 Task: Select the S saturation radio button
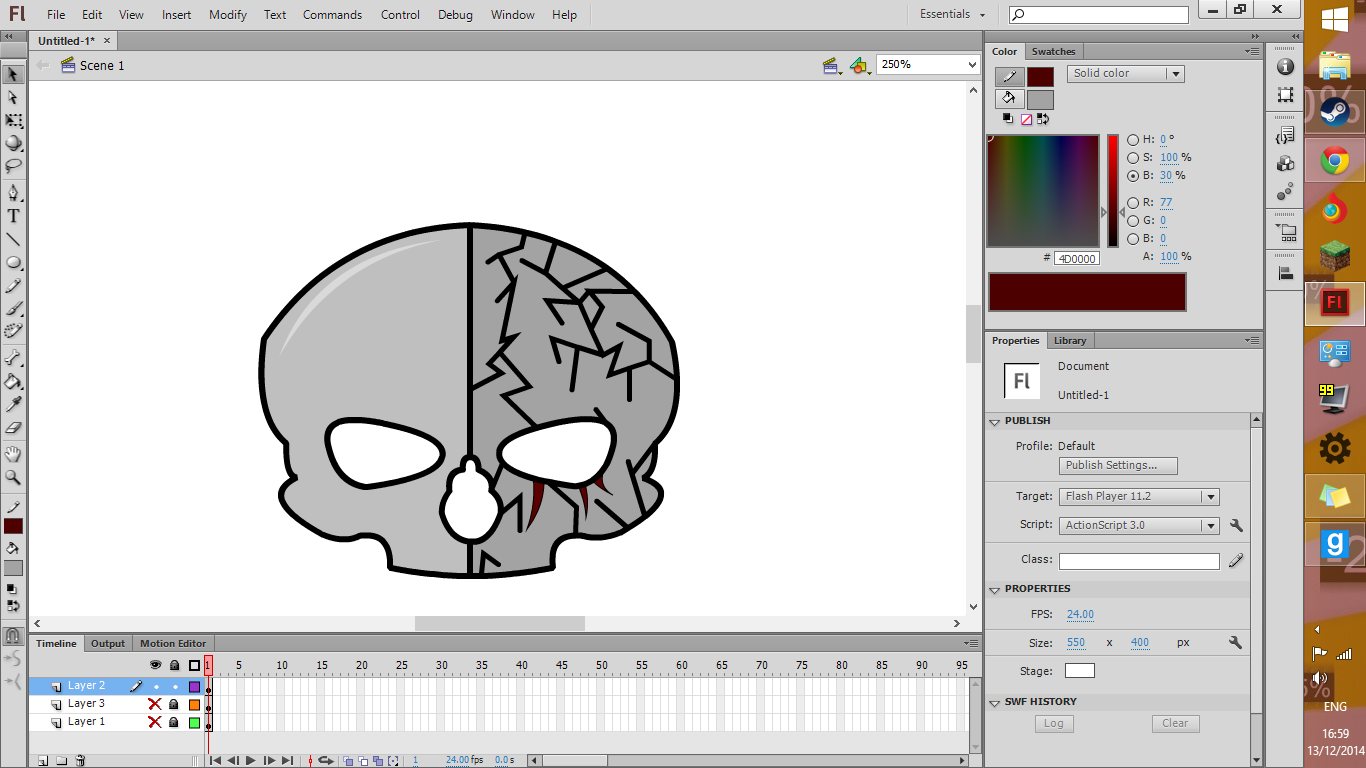pos(1133,158)
